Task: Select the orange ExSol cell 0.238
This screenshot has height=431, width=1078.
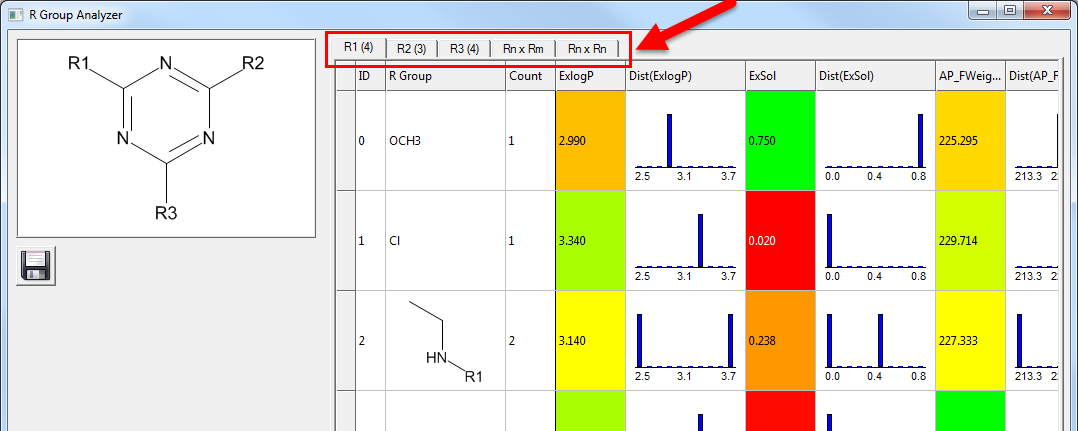Action: point(780,340)
